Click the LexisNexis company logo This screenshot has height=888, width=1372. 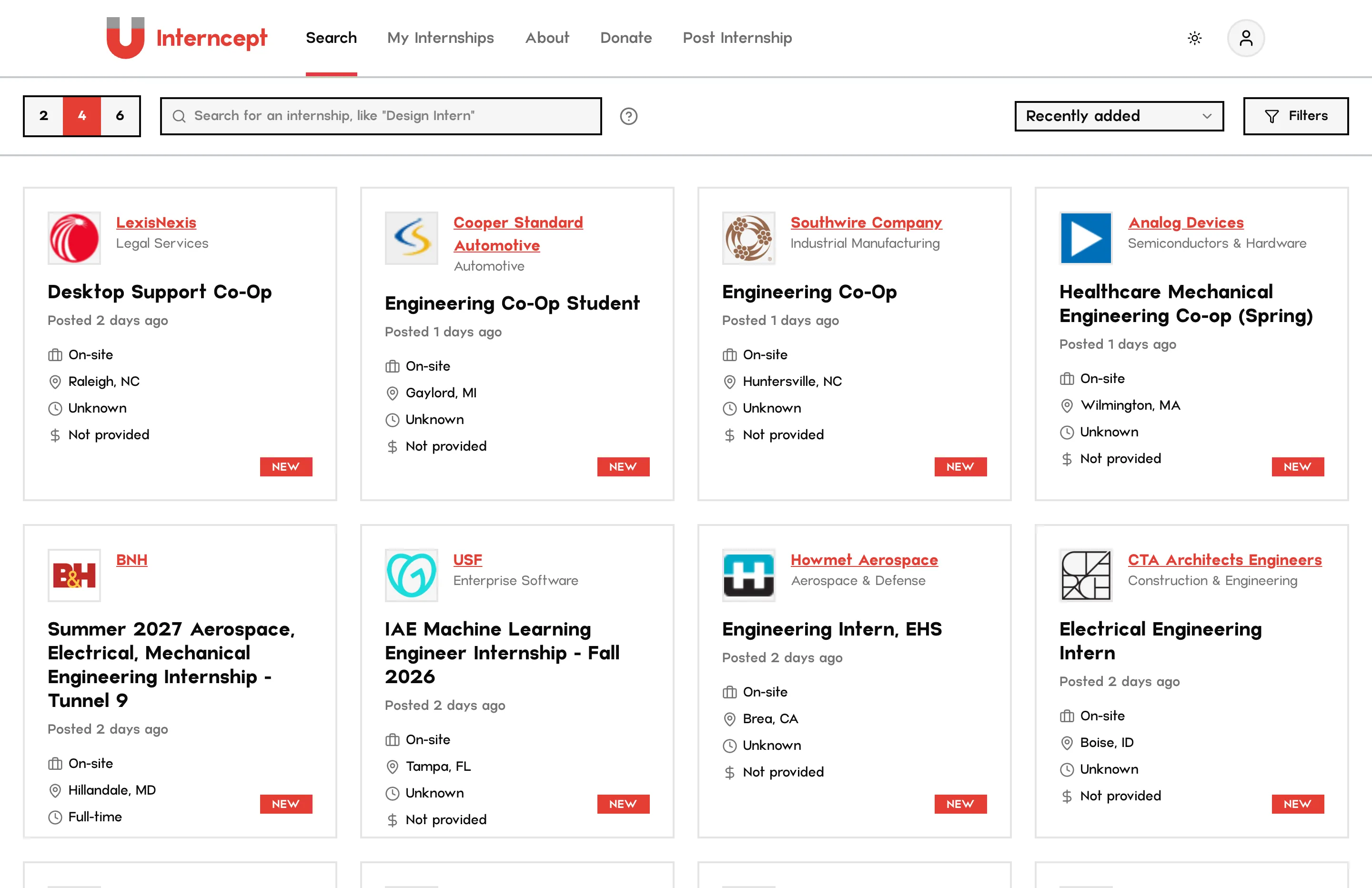[74, 238]
